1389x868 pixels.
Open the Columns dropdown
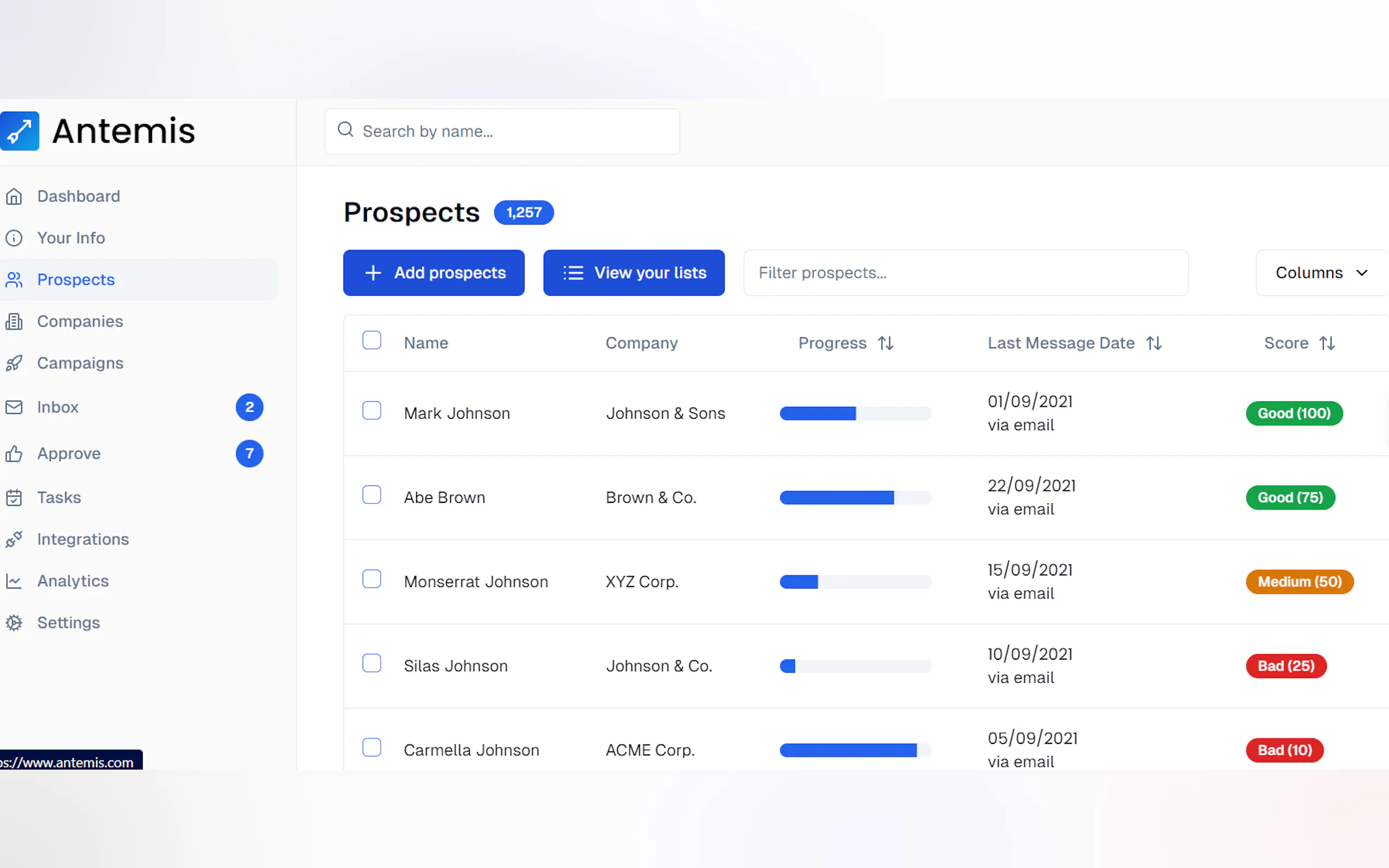pos(1321,273)
